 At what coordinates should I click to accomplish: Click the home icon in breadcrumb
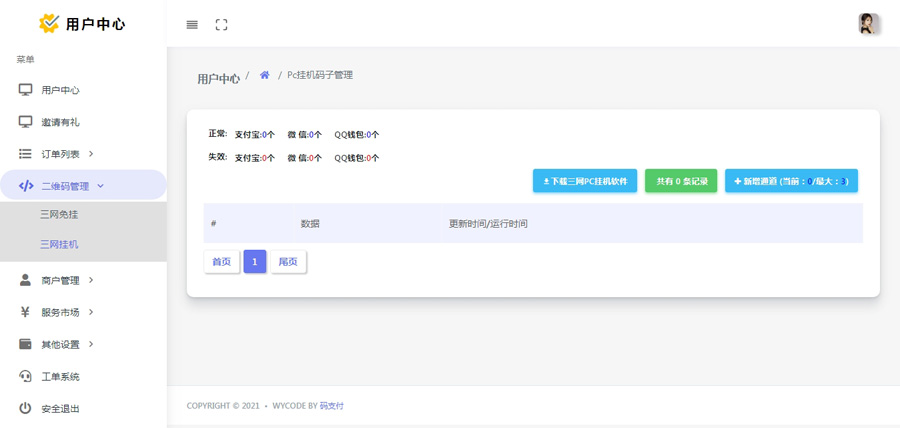[x=264, y=75]
